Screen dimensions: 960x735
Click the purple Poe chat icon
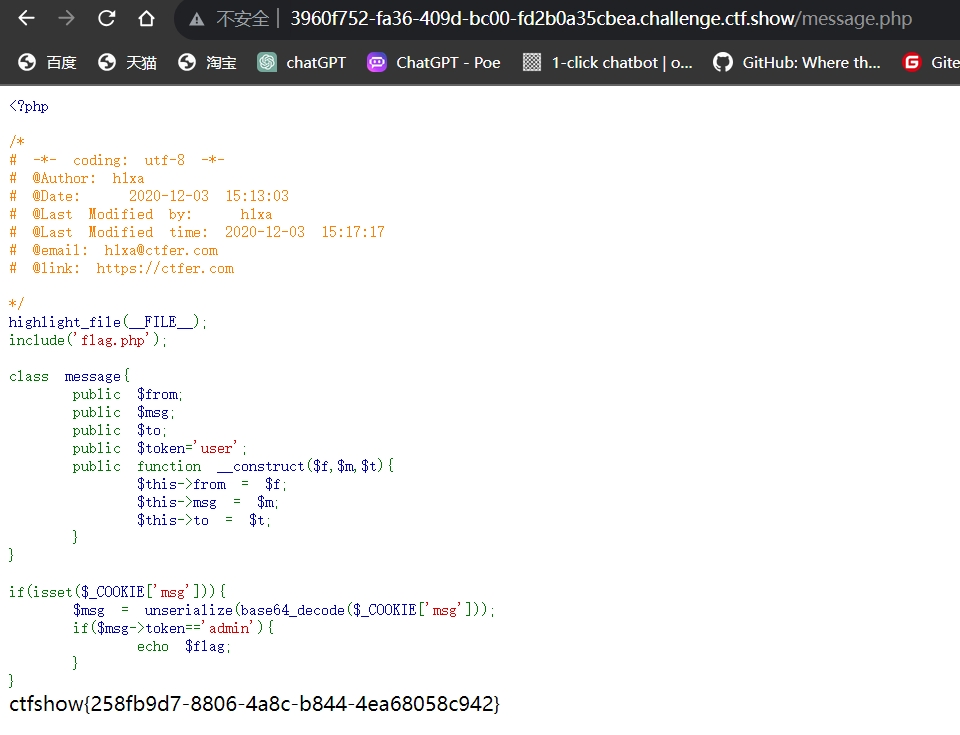(377, 62)
